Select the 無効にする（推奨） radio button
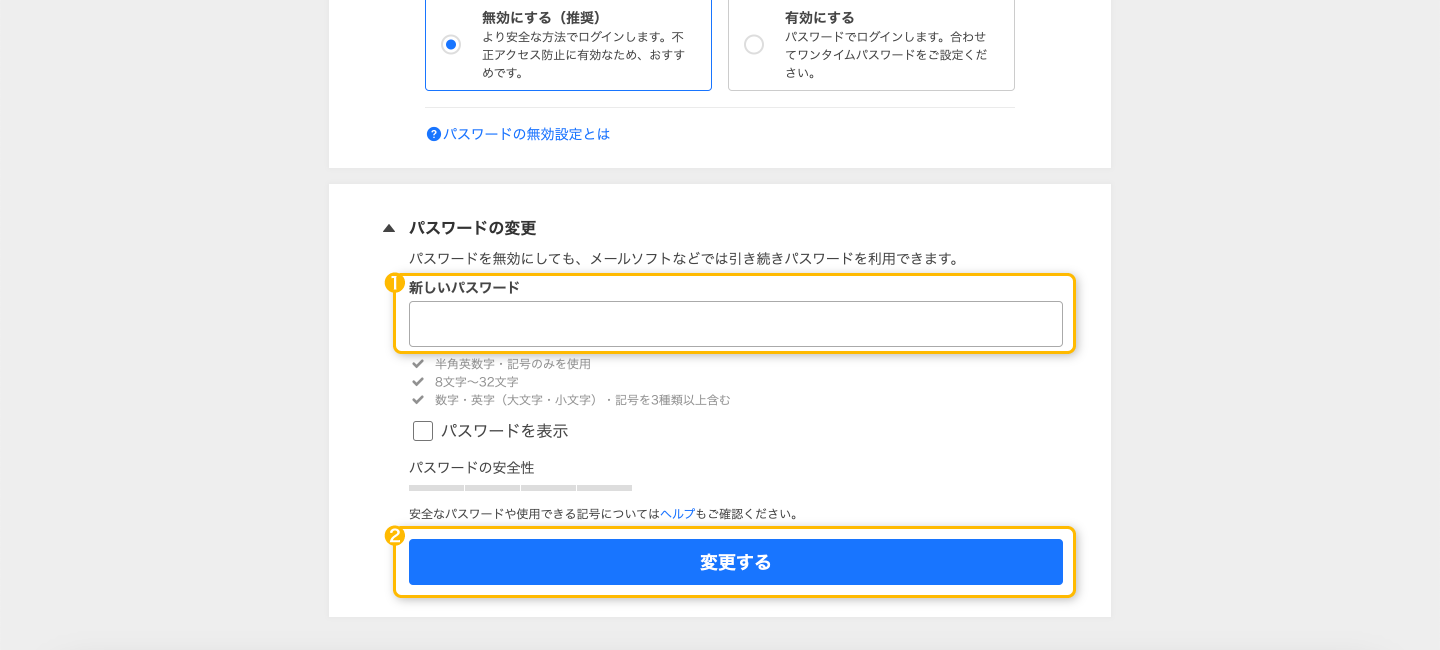Image resolution: width=1440 pixels, height=650 pixels. pos(451,45)
